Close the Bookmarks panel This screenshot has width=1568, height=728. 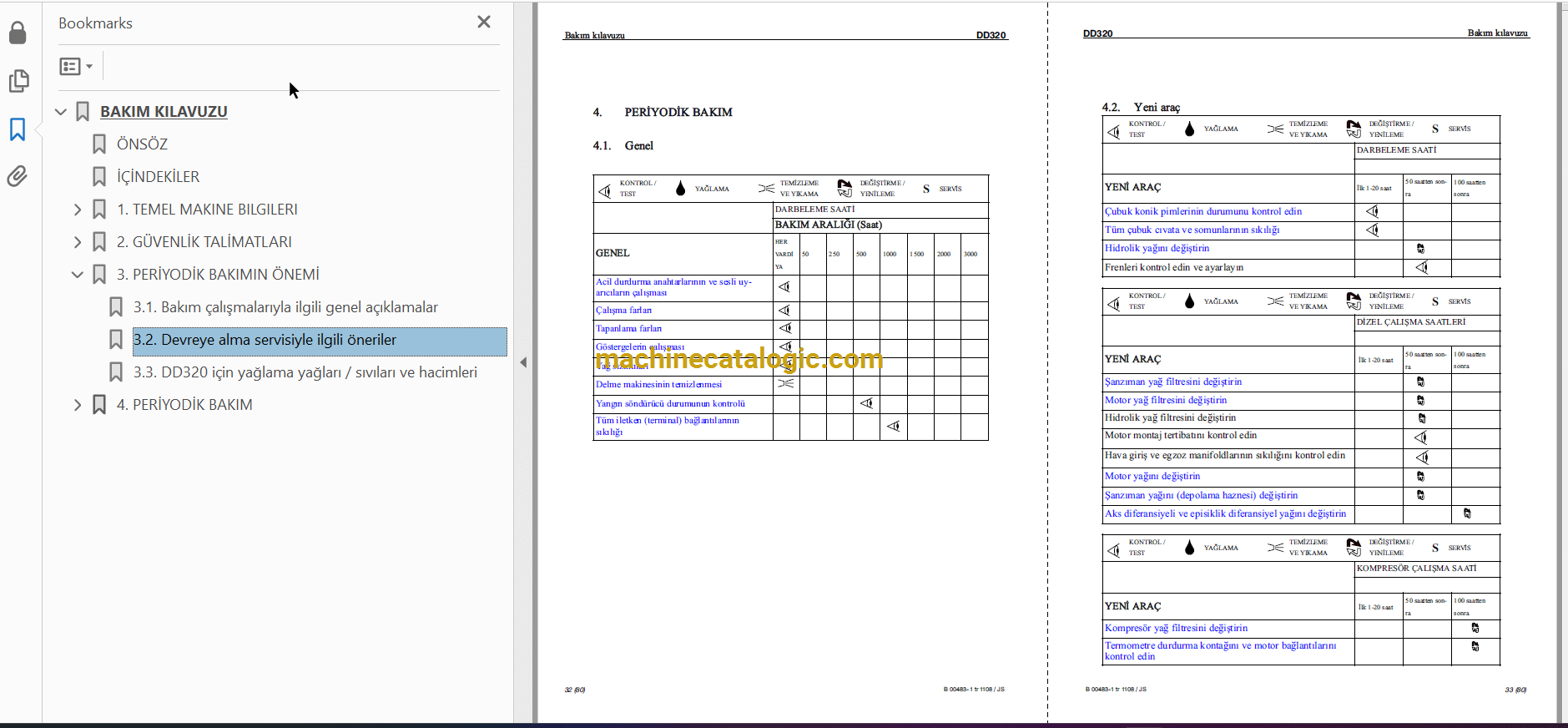[484, 22]
